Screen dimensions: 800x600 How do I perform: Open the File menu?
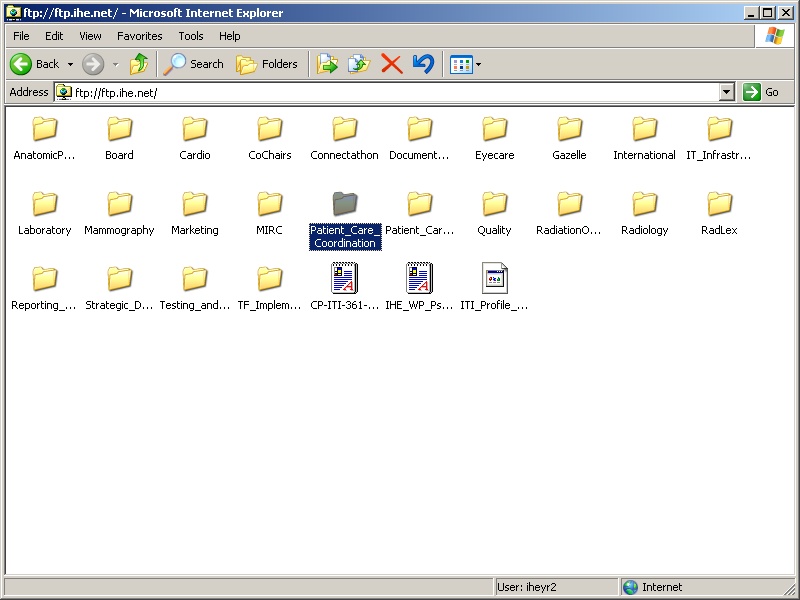pos(21,36)
